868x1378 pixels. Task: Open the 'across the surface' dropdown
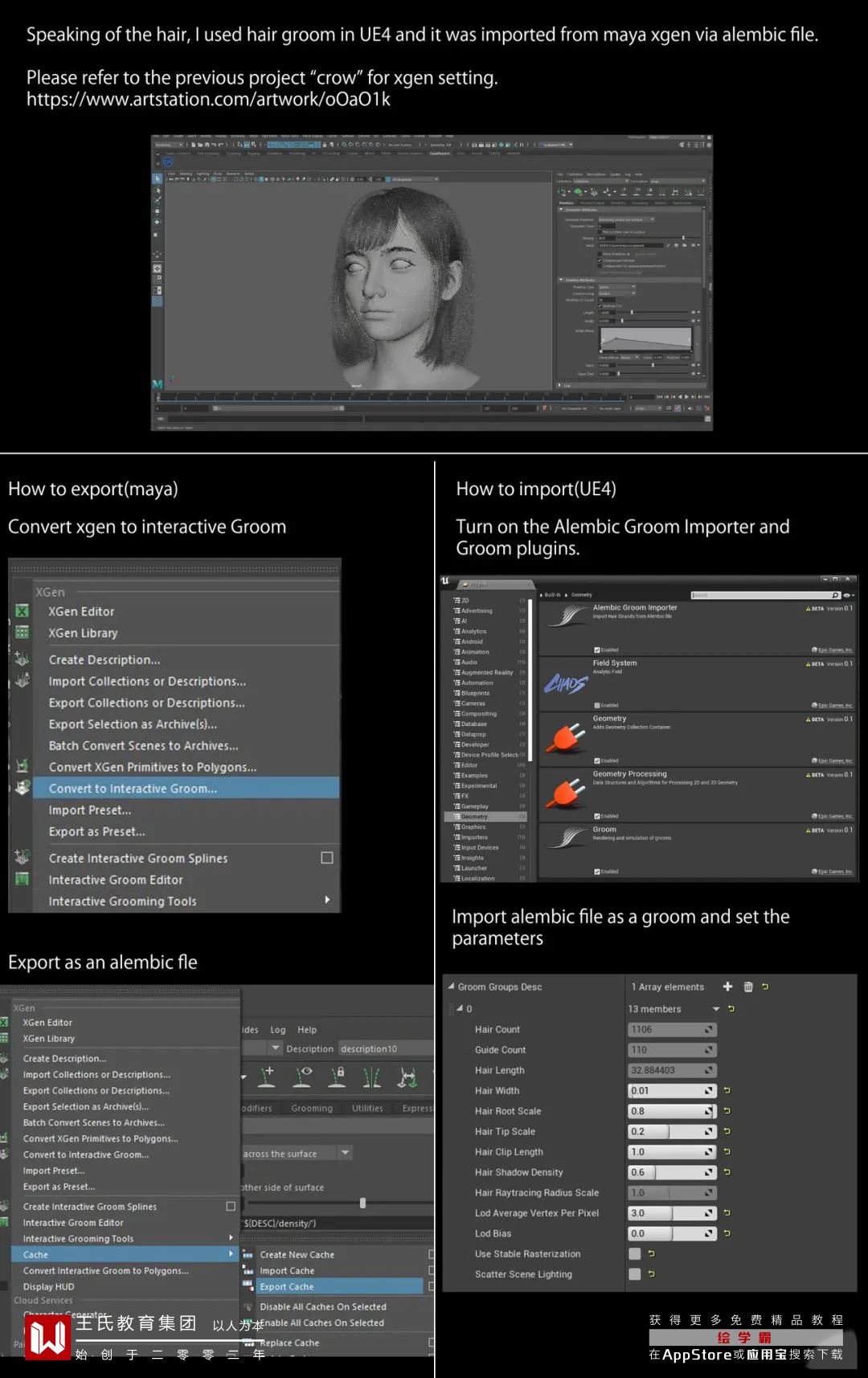coord(345,1153)
